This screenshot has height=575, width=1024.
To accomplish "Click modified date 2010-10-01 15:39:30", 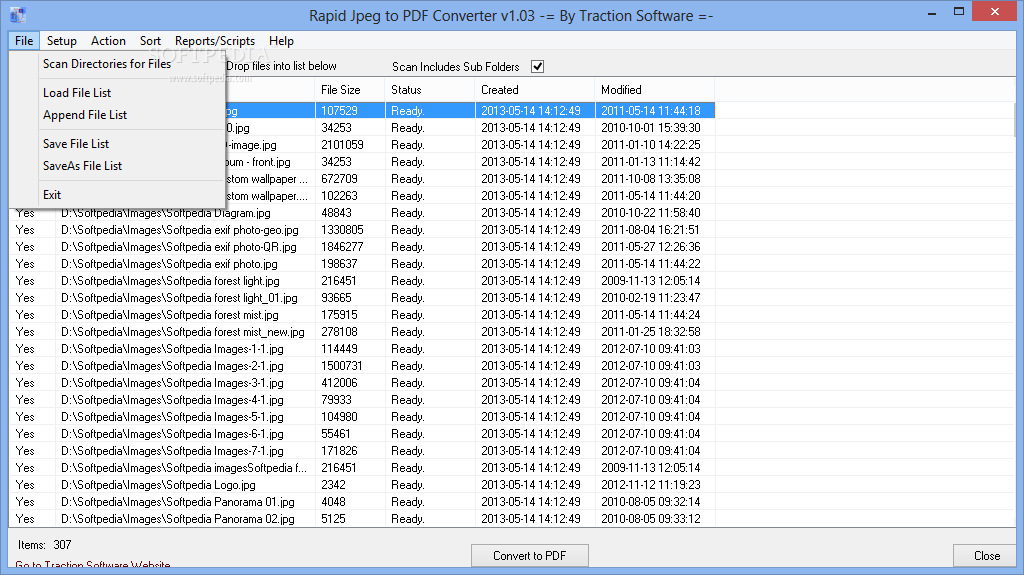I will tap(650, 128).
